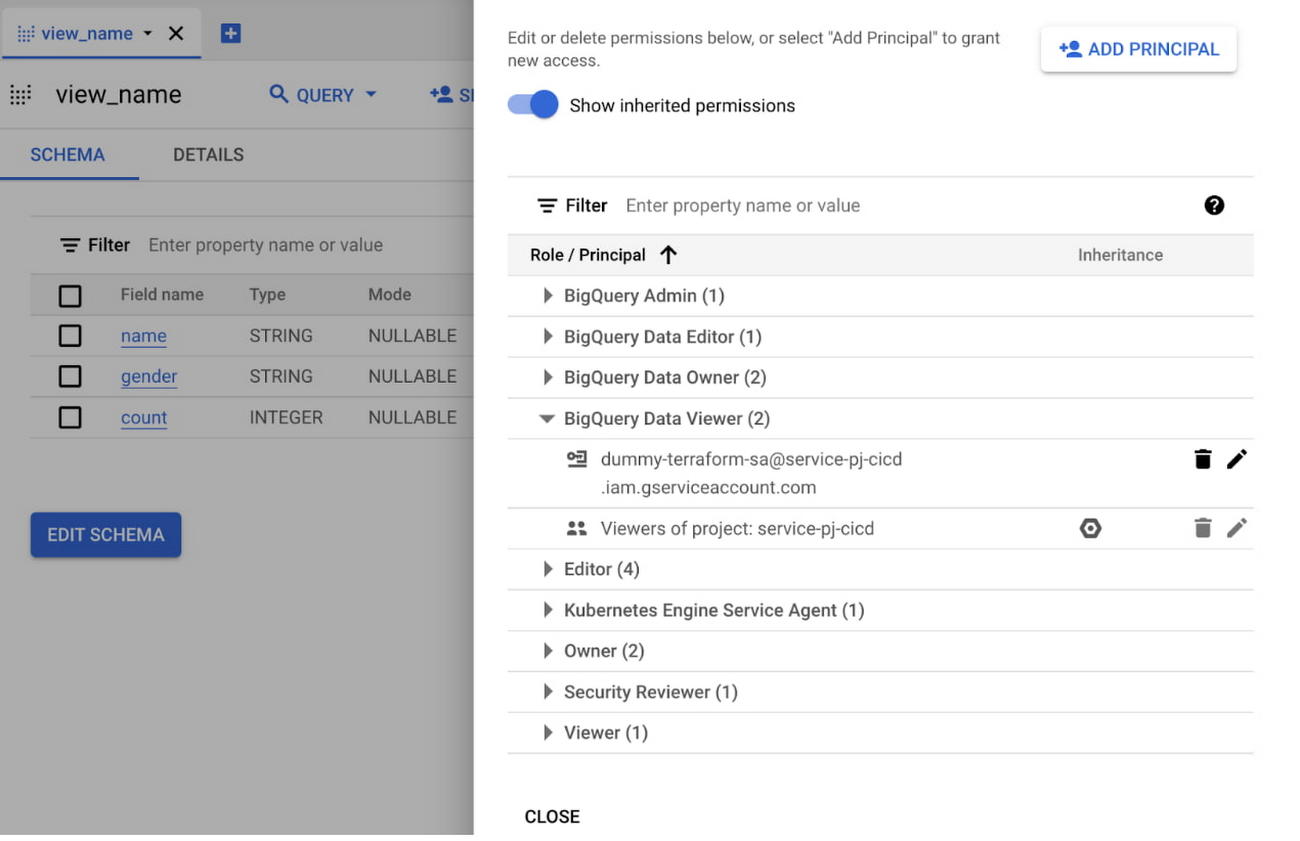Screen dimensions: 1300x841
Task: Click the view_name title text
Action: [x=118, y=95]
